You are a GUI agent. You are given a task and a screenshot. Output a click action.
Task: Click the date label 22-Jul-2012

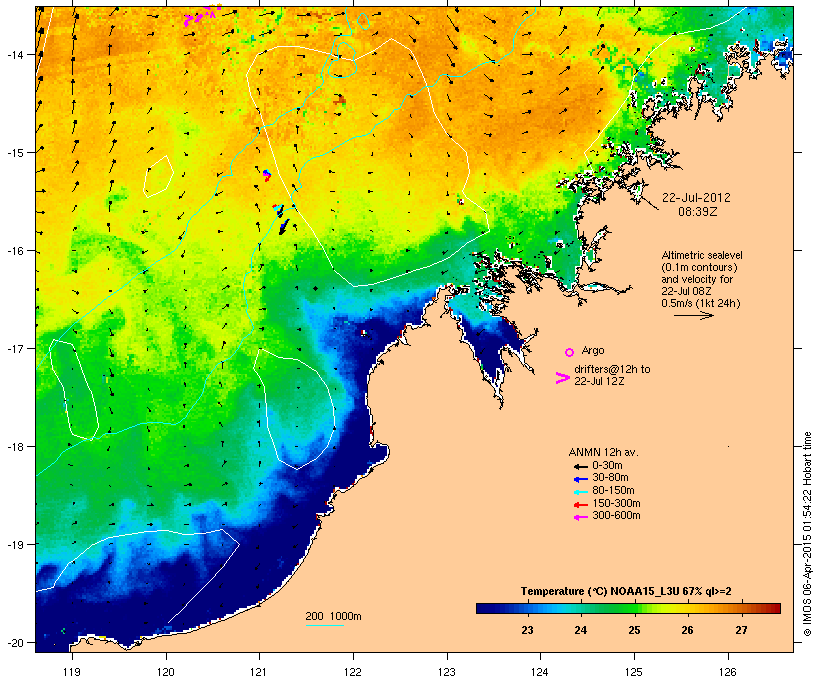(696, 198)
